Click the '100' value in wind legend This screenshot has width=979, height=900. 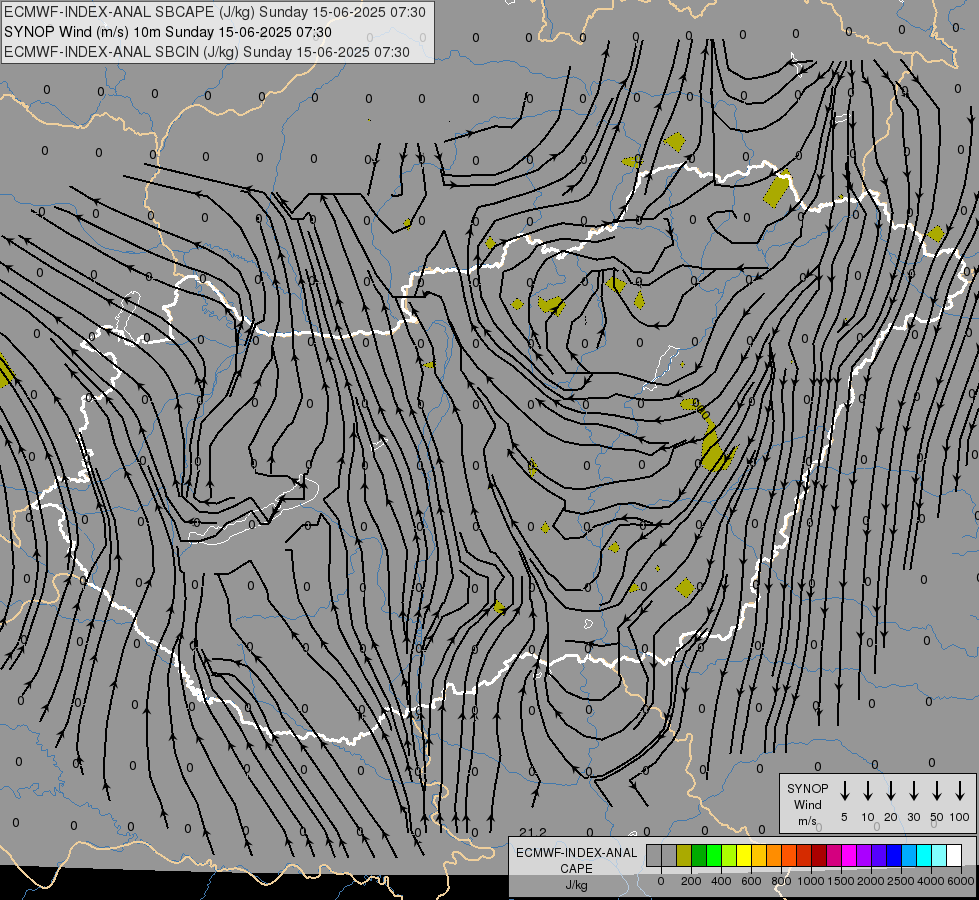(x=960, y=817)
